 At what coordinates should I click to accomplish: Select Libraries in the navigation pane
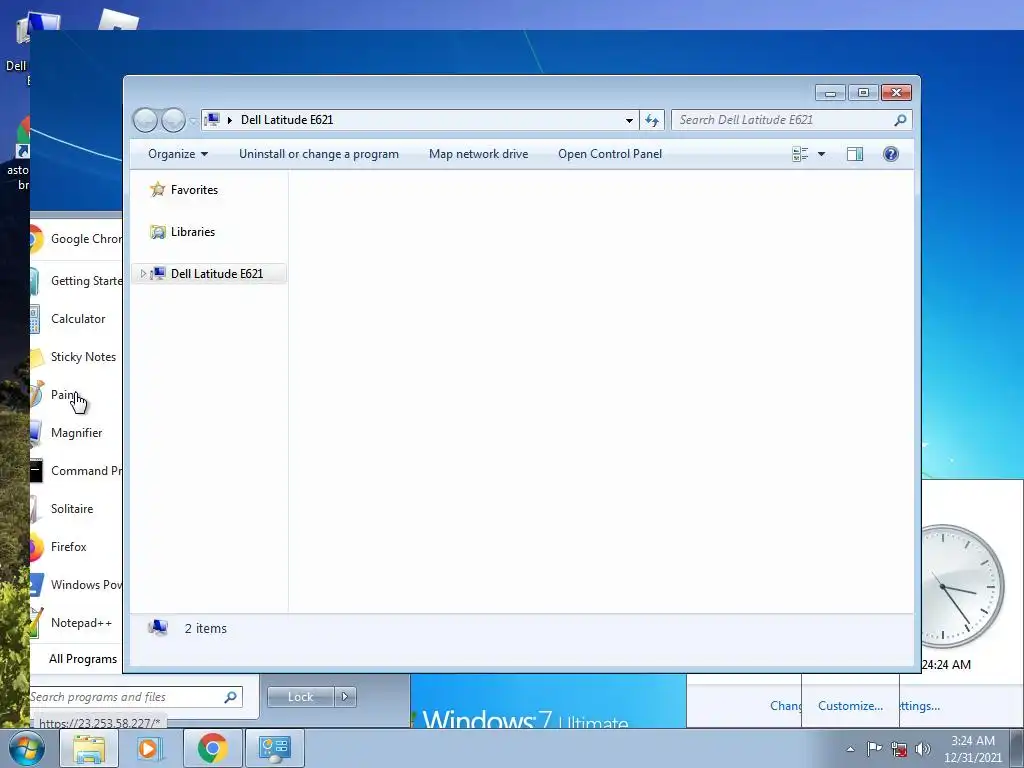(x=183, y=232)
